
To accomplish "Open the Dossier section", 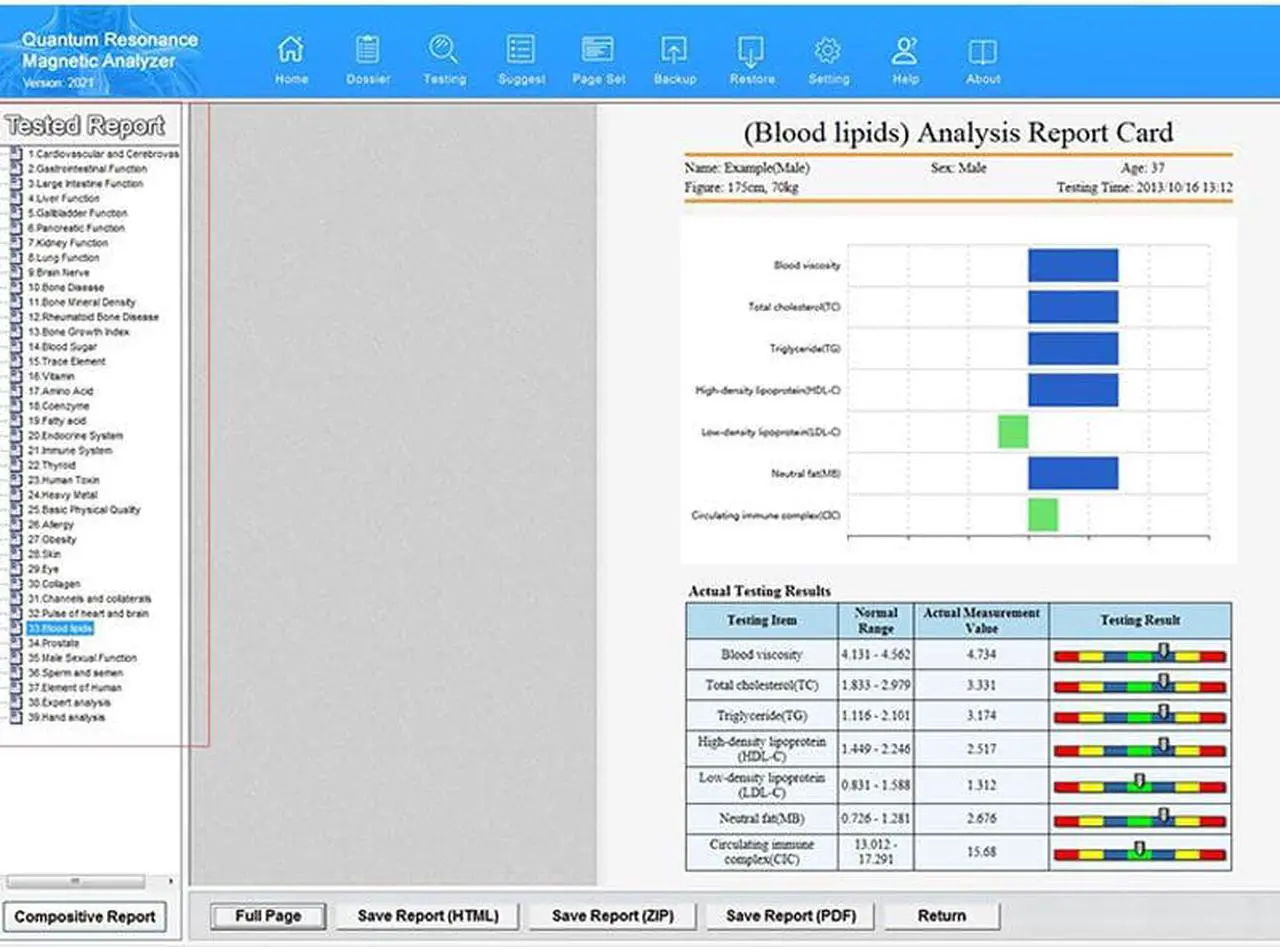I will coord(367,58).
